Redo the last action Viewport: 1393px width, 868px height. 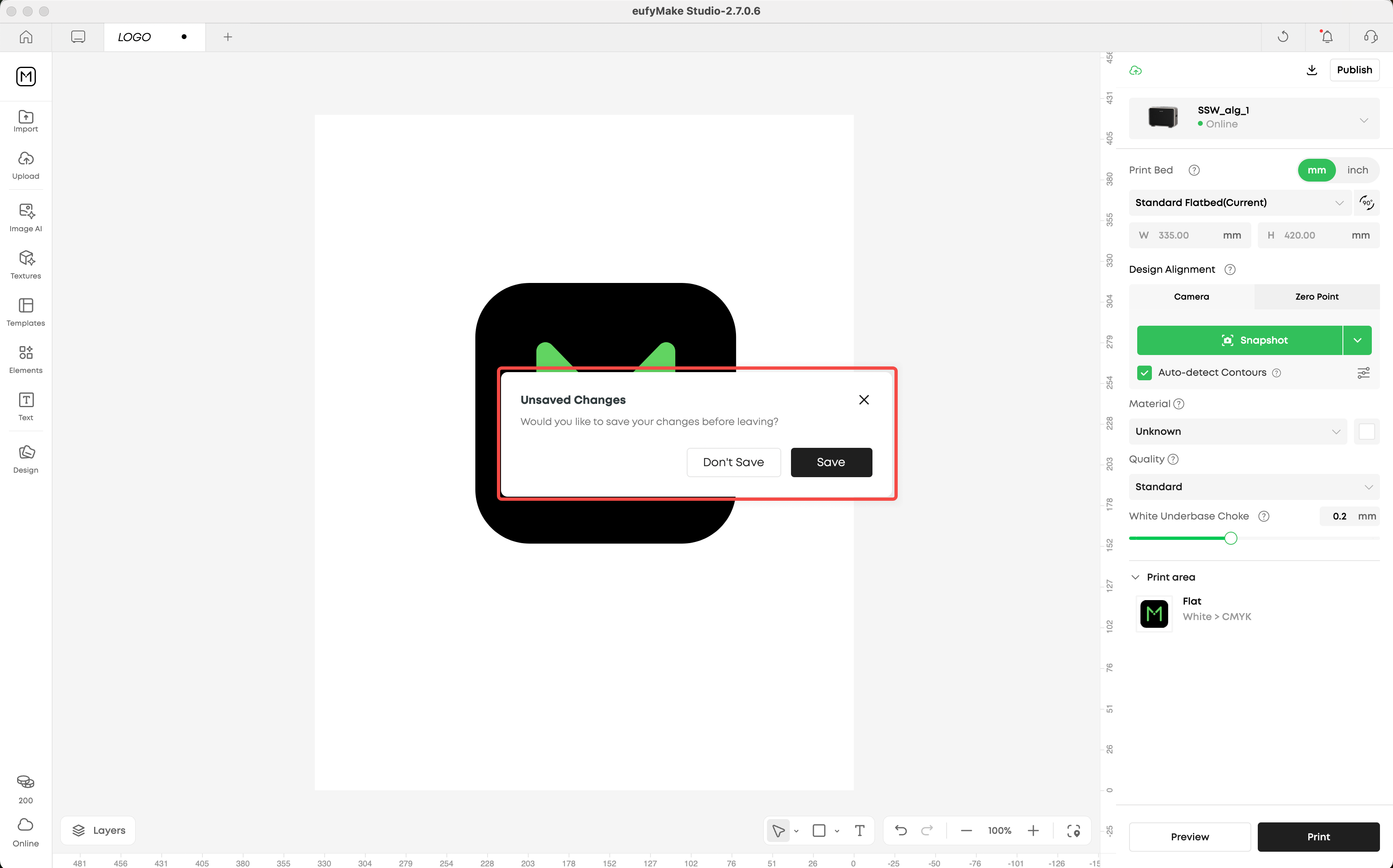click(x=927, y=831)
